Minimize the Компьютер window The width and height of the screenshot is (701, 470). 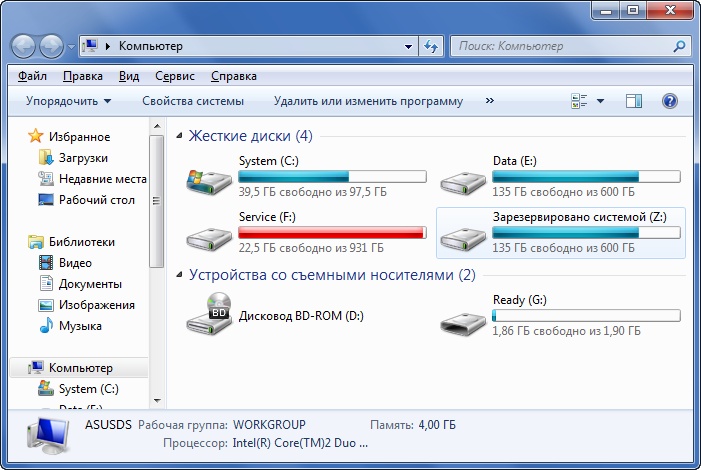coord(606,10)
